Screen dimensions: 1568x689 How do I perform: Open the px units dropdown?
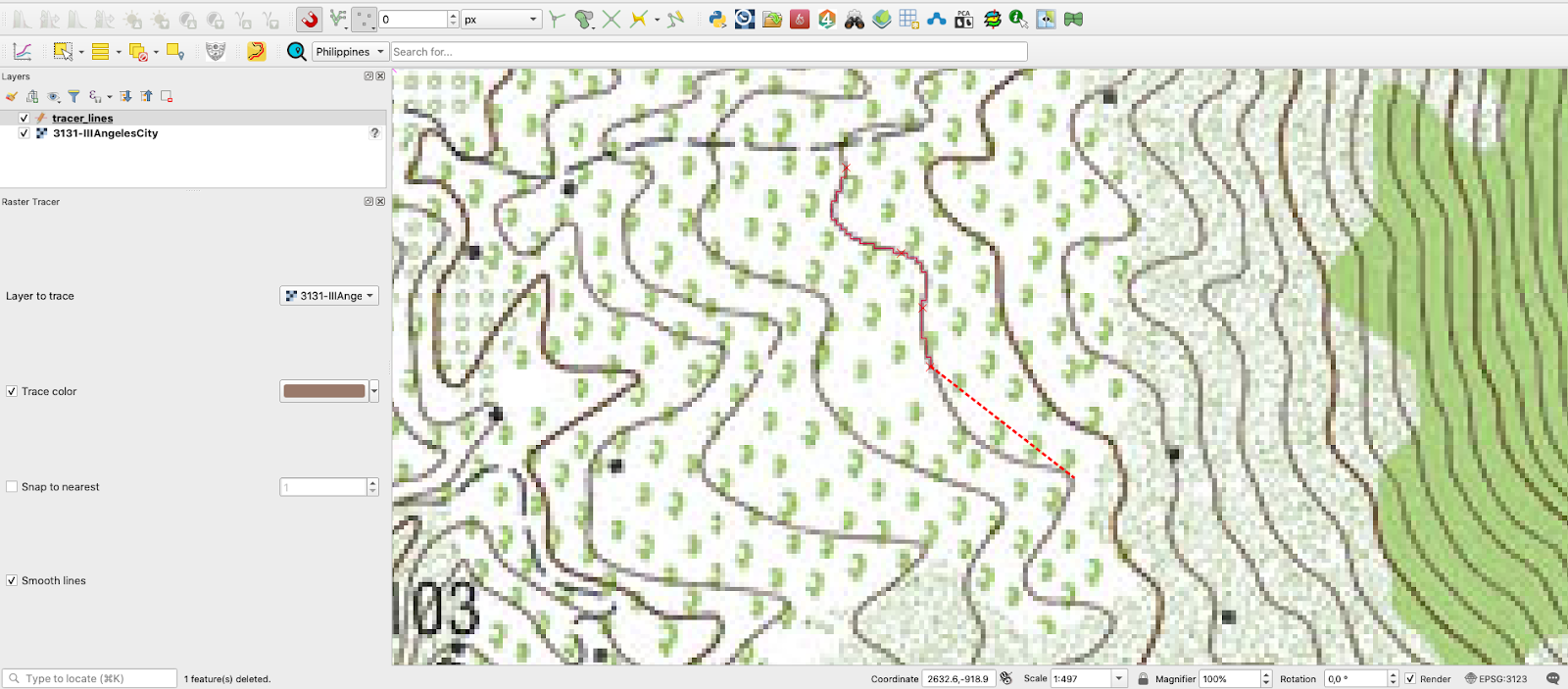501,20
